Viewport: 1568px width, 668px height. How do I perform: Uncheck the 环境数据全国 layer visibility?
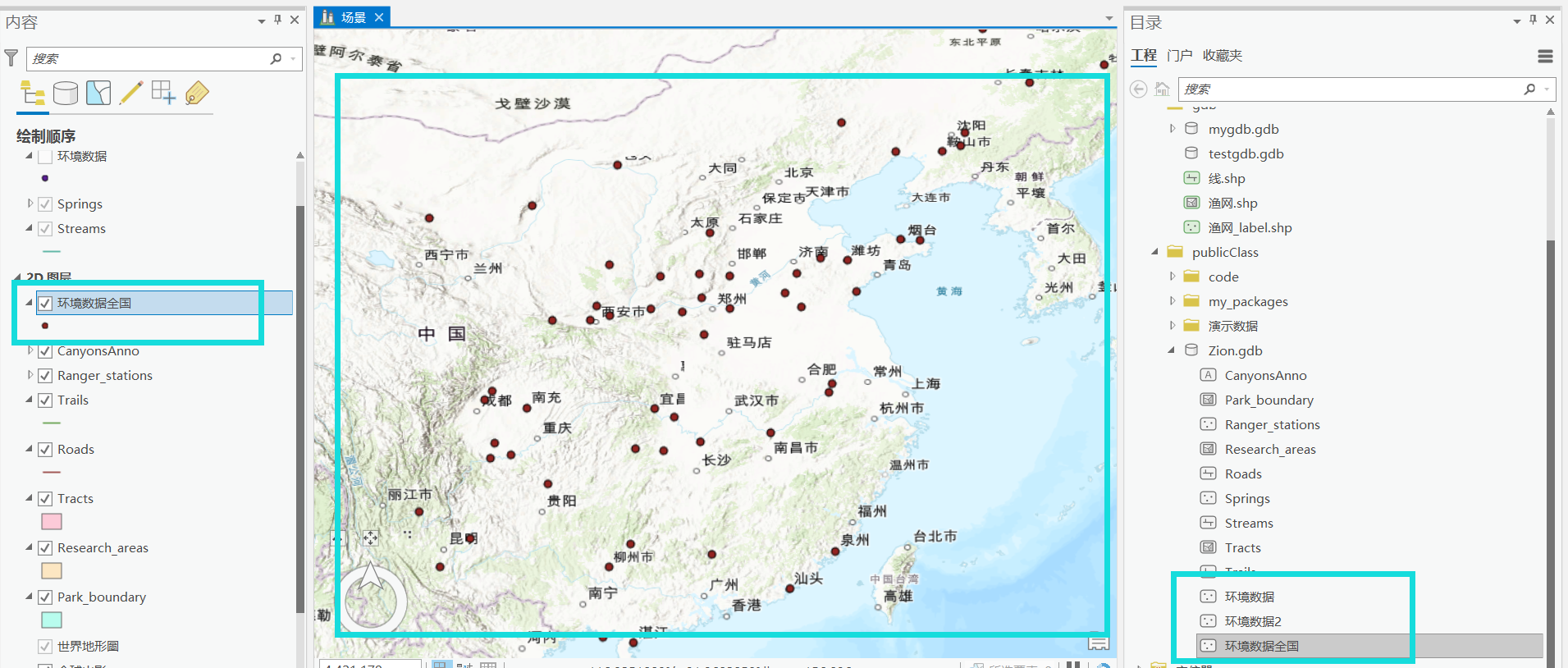45,303
